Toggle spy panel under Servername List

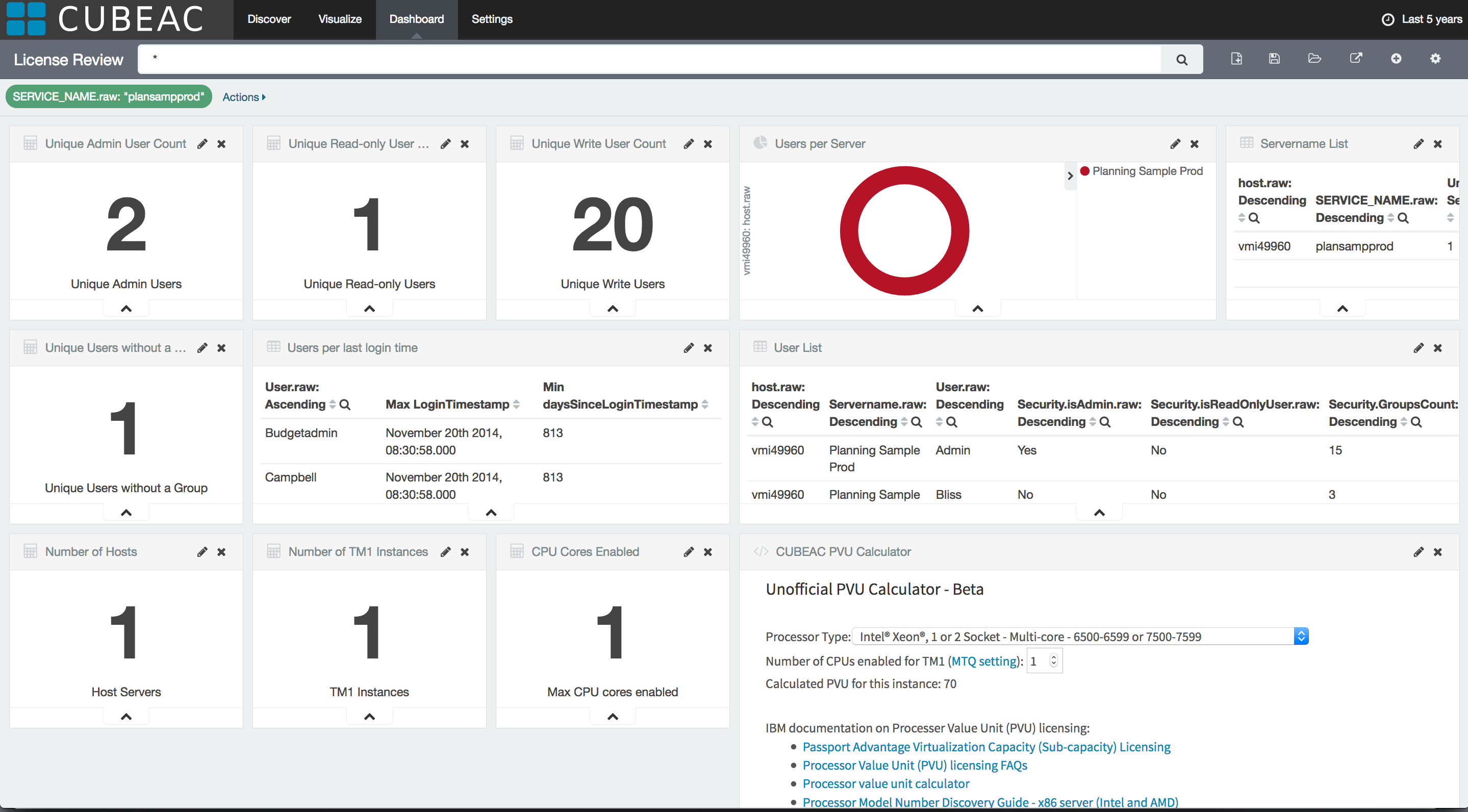[x=1342, y=309]
